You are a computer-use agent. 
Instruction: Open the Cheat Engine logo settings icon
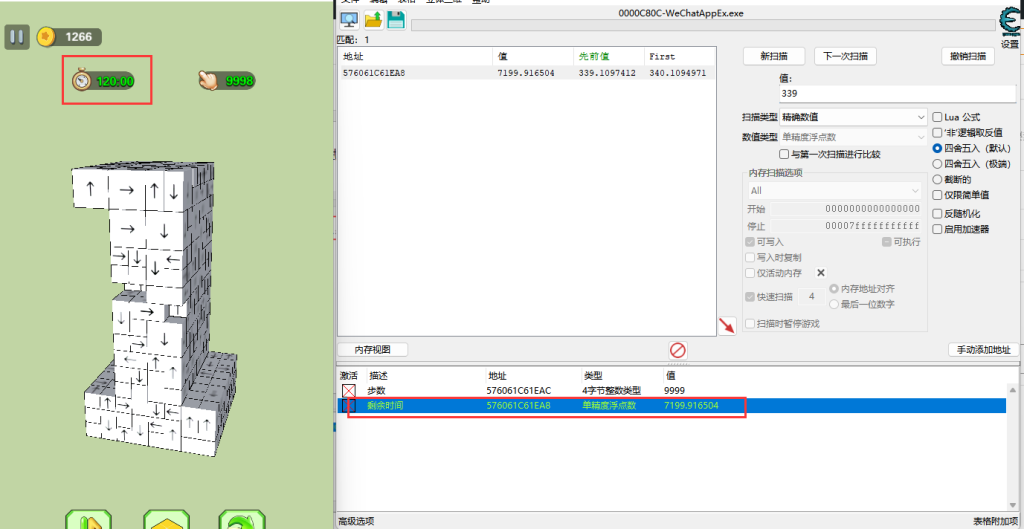[1009, 24]
